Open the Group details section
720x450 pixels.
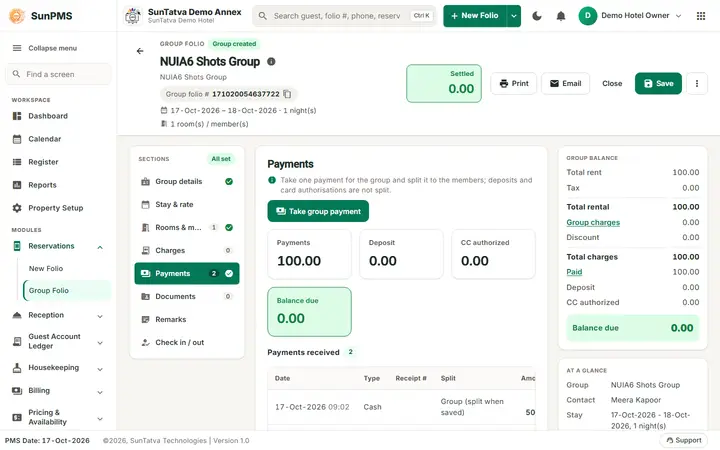pos(187,182)
